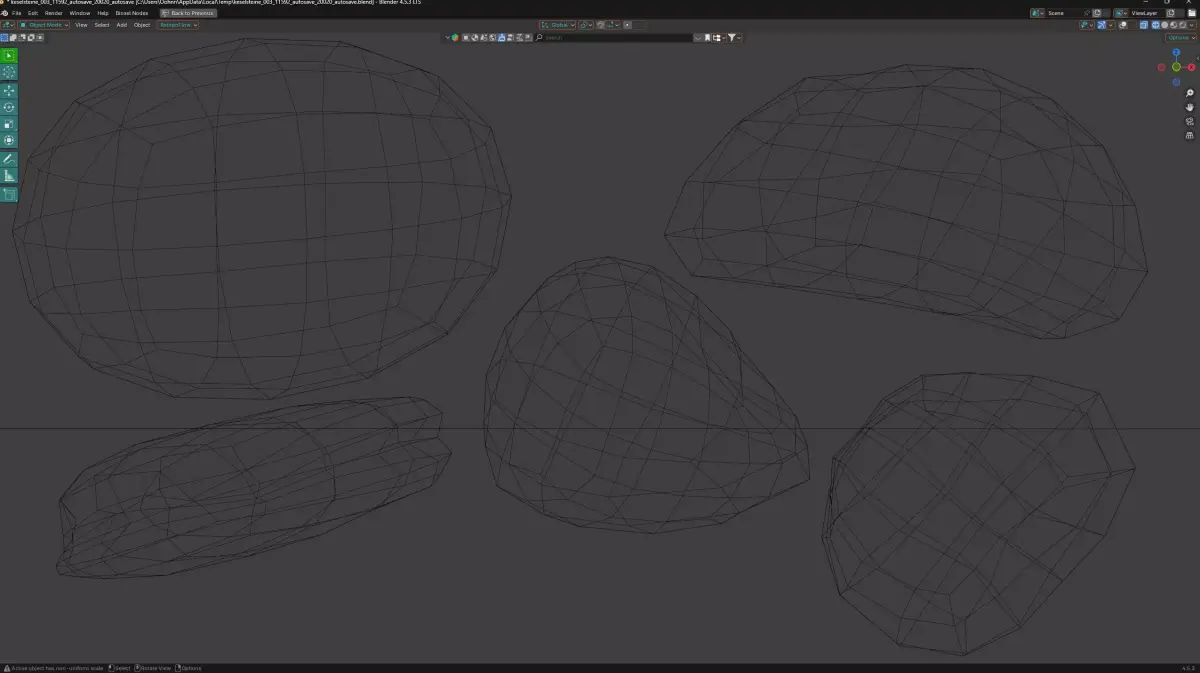
Task: Click the Blender logo menu icon
Action: click(5, 13)
